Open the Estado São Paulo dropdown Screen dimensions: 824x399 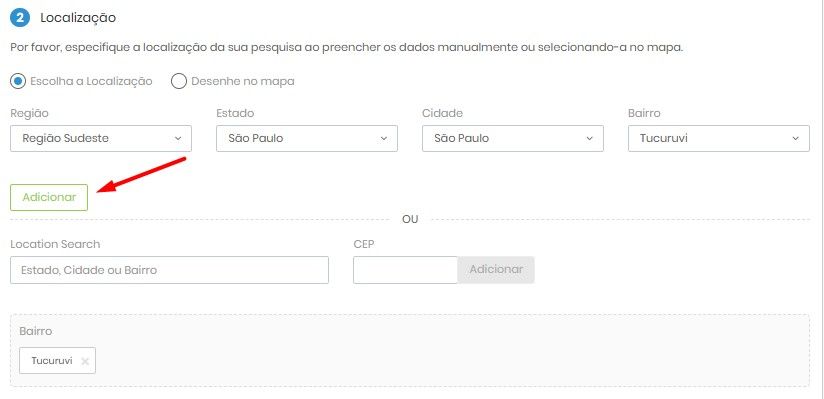307,138
